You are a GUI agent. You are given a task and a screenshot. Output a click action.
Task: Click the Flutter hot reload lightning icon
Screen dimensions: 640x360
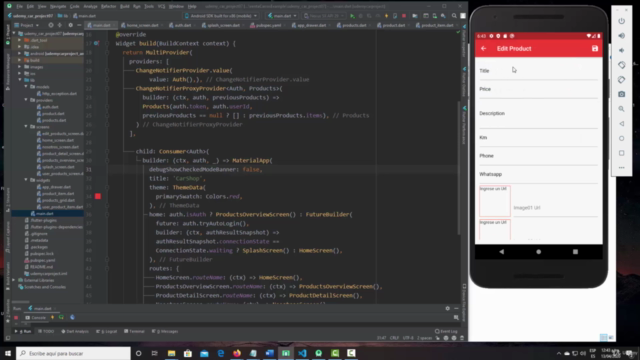(386, 16)
